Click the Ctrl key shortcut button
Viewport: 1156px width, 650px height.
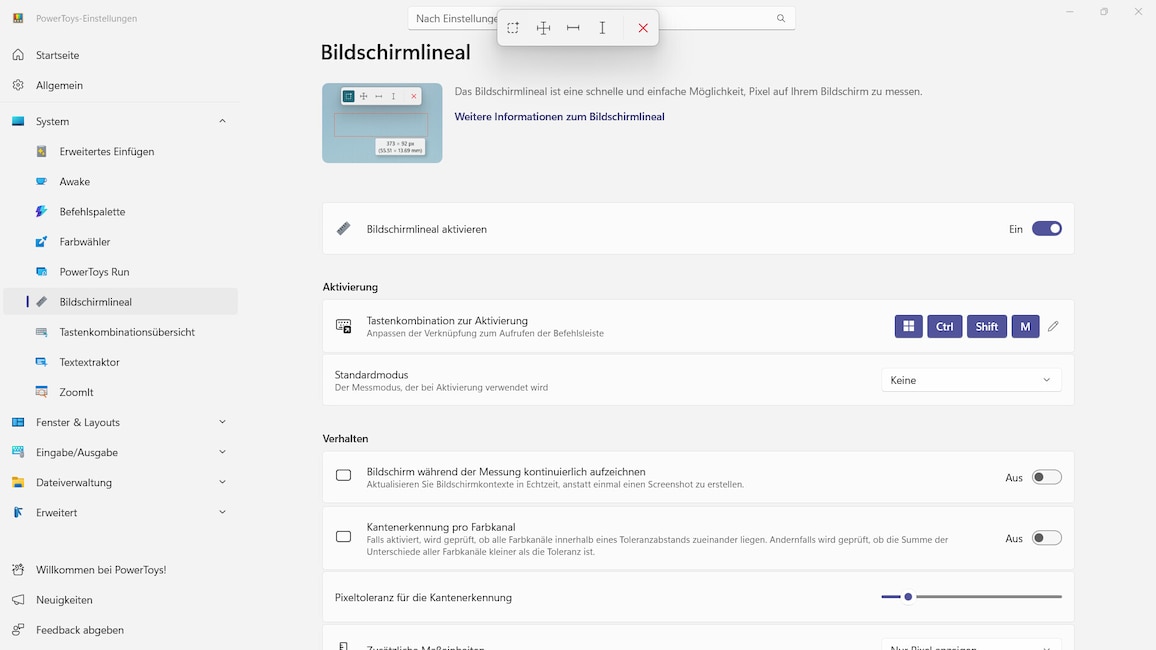click(x=944, y=326)
